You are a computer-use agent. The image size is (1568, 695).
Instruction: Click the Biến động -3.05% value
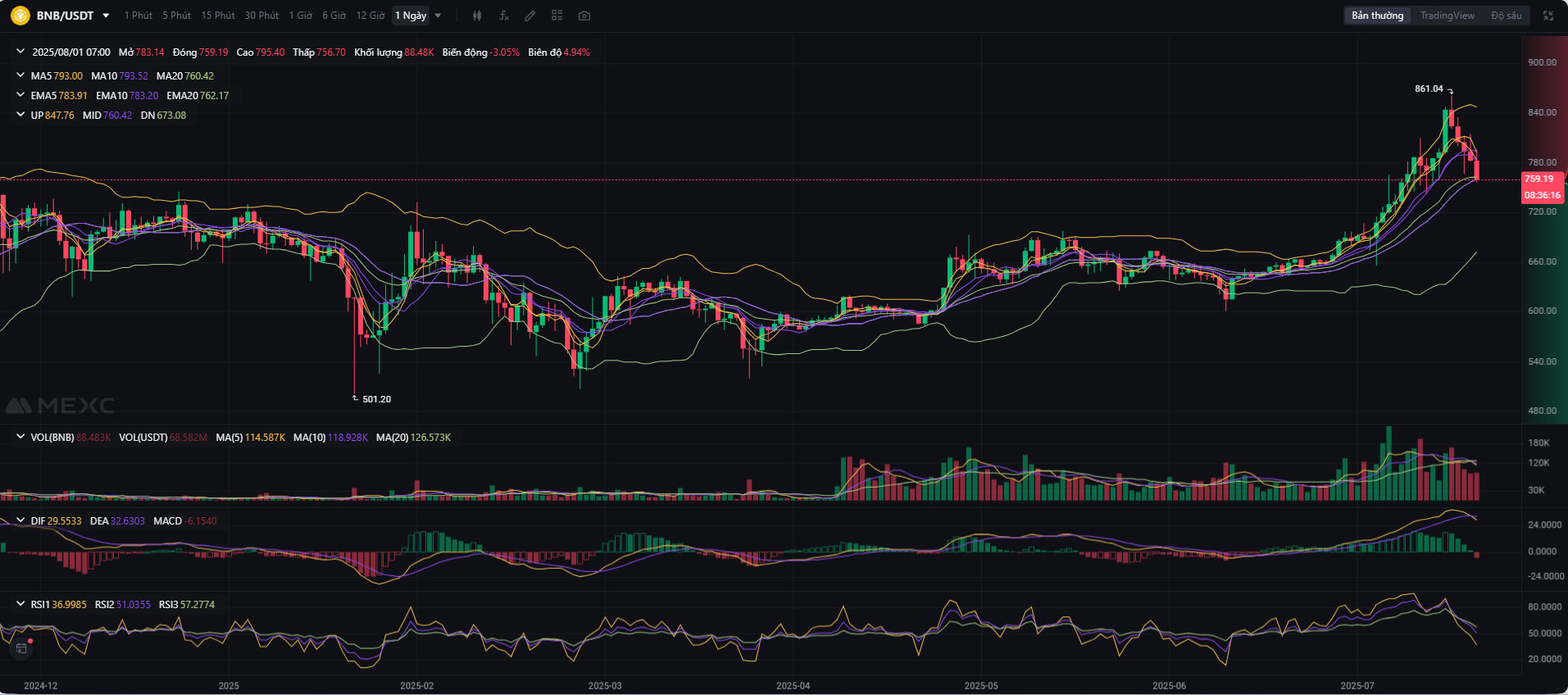point(505,52)
